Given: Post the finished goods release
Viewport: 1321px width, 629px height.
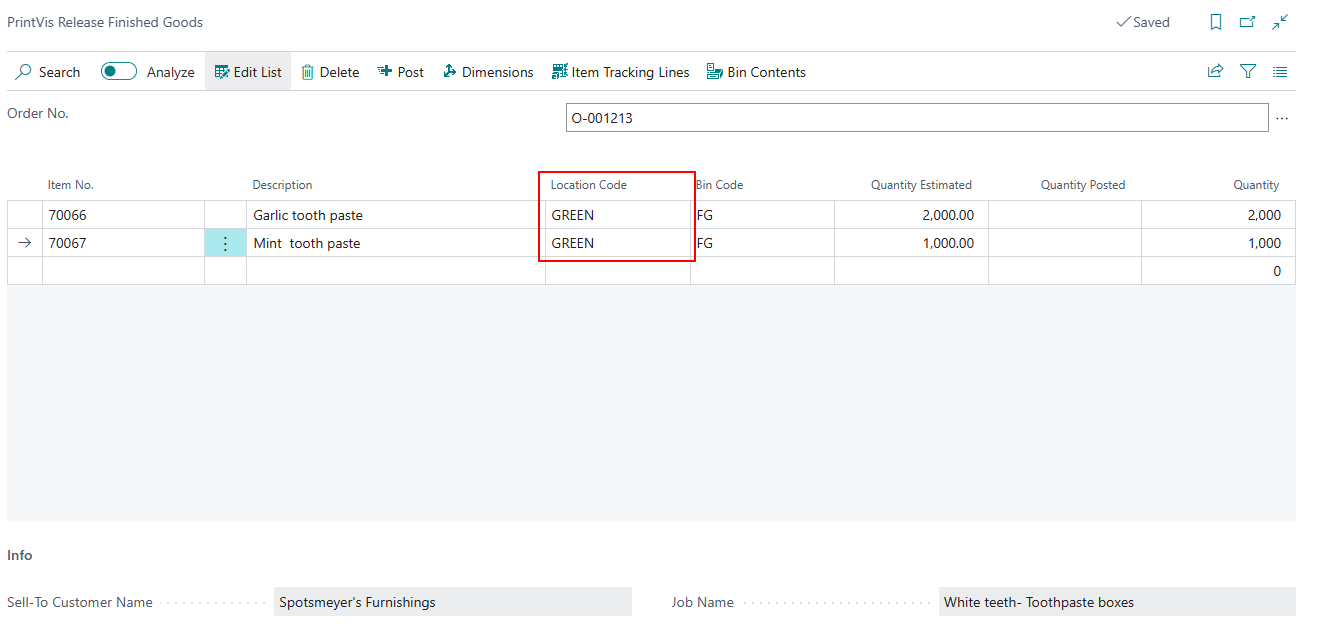Looking at the screenshot, I should pyautogui.click(x=400, y=72).
